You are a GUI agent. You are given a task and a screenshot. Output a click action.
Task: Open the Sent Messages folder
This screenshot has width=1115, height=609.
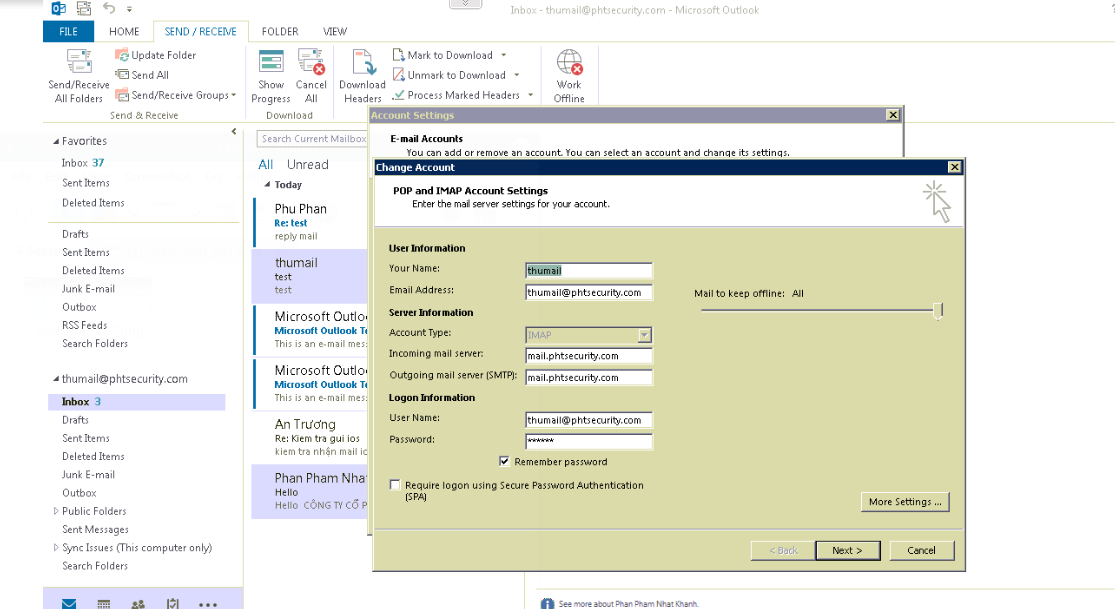[x=95, y=529]
